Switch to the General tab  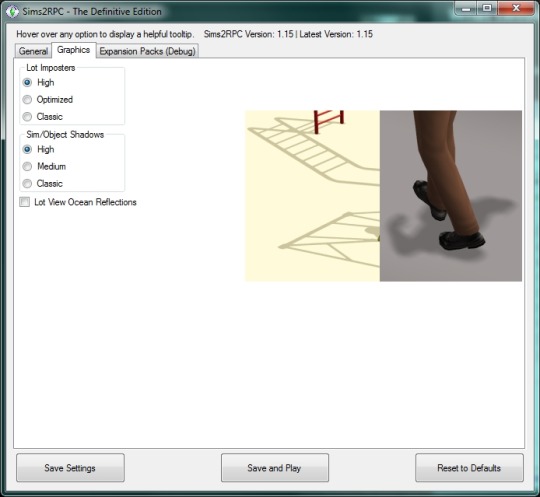[x=33, y=51]
